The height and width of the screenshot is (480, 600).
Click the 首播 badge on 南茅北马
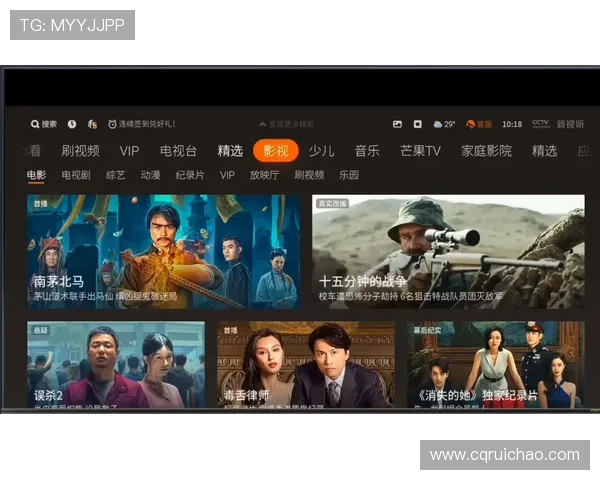coord(40,204)
